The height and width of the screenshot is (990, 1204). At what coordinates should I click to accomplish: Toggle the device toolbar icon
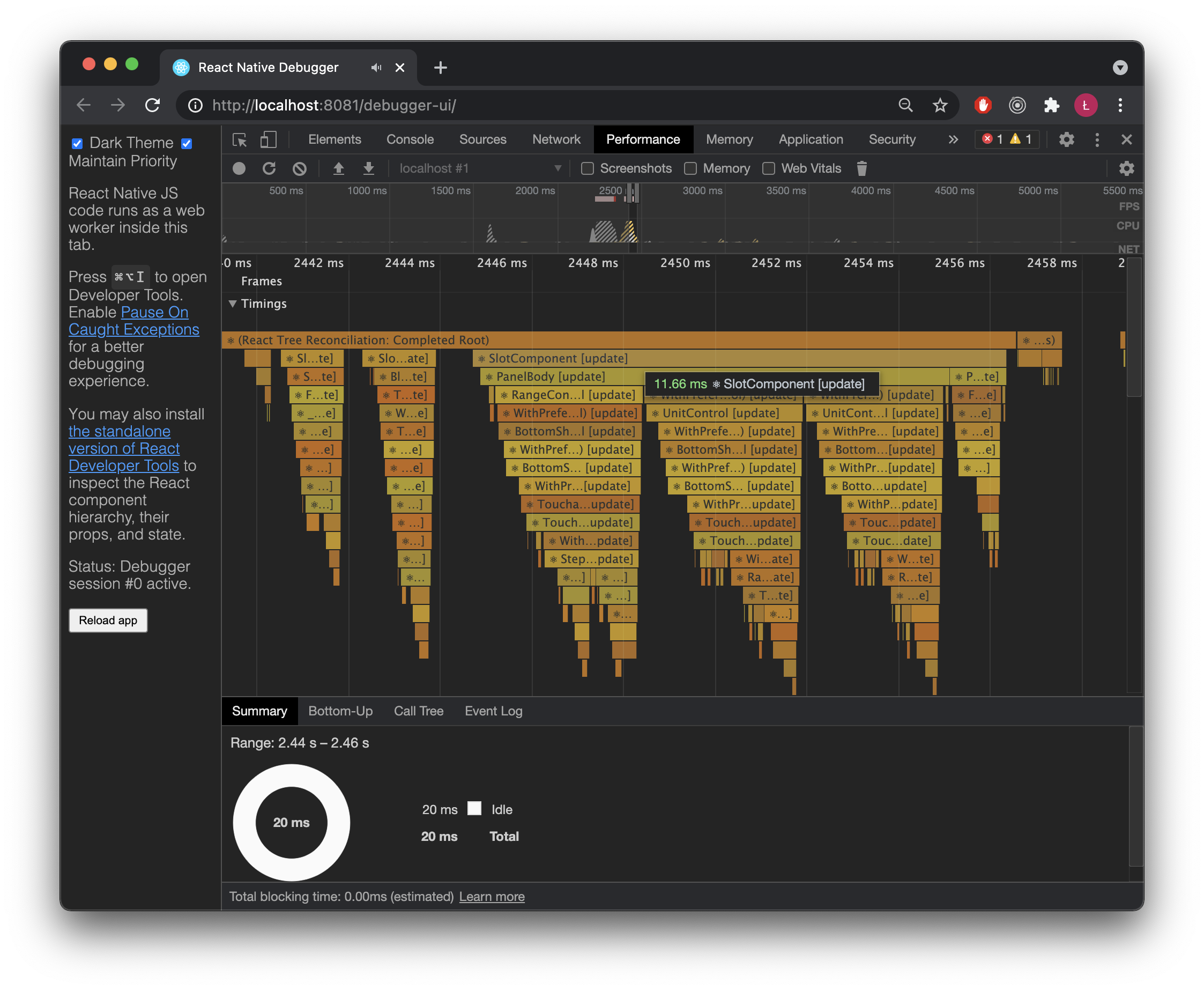click(268, 140)
